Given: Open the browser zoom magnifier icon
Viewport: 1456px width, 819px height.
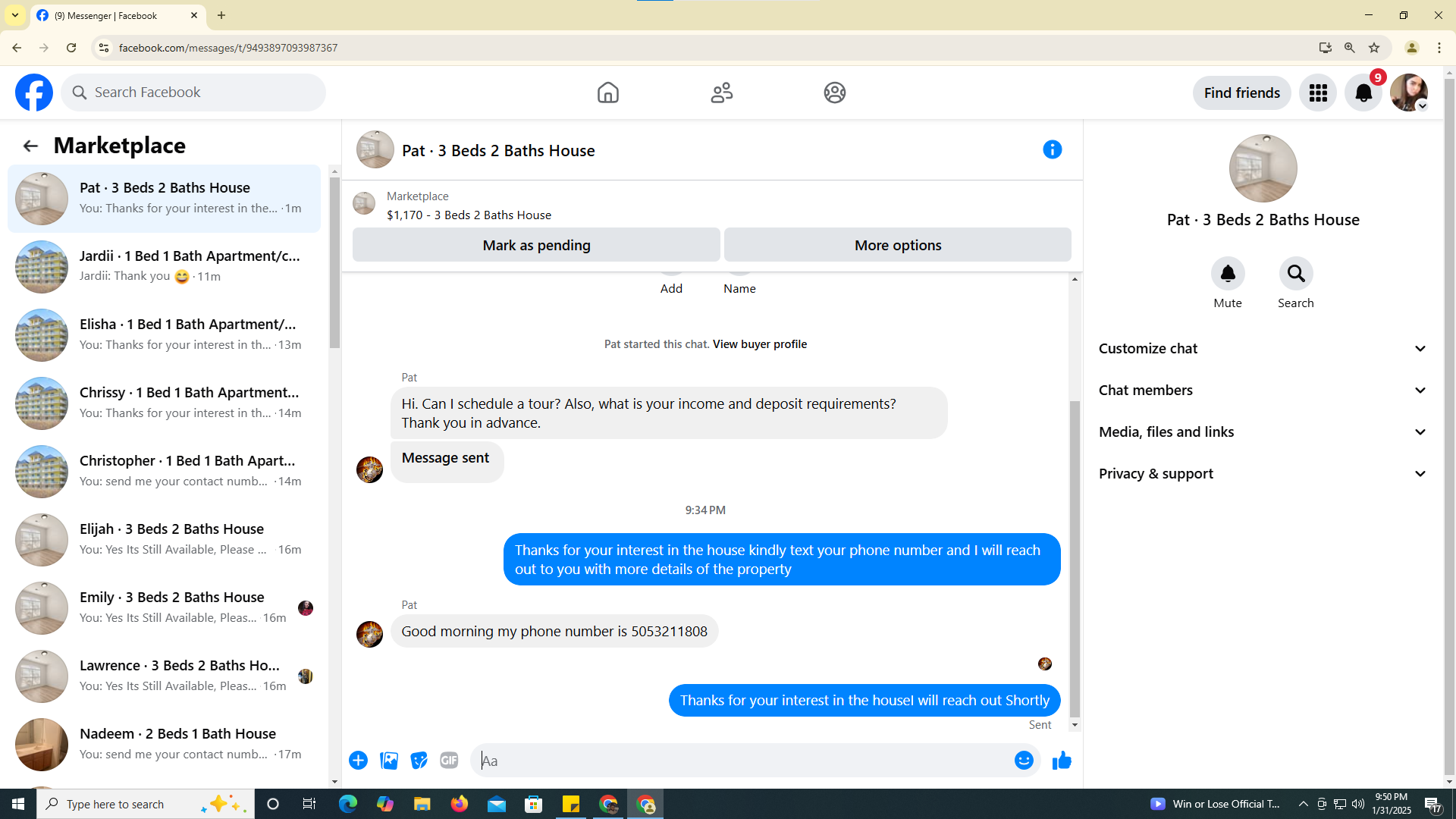Looking at the screenshot, I should tap(1349, 48).
